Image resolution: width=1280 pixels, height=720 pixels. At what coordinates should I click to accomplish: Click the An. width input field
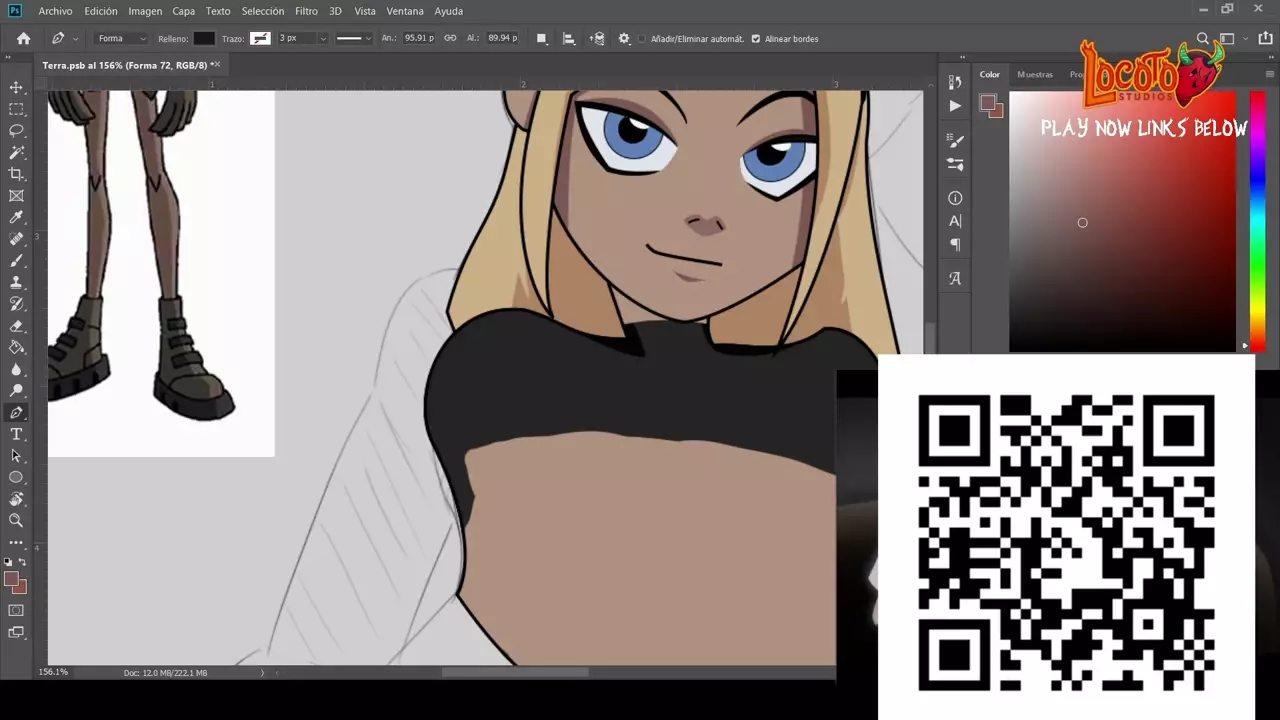click(419, 38)
